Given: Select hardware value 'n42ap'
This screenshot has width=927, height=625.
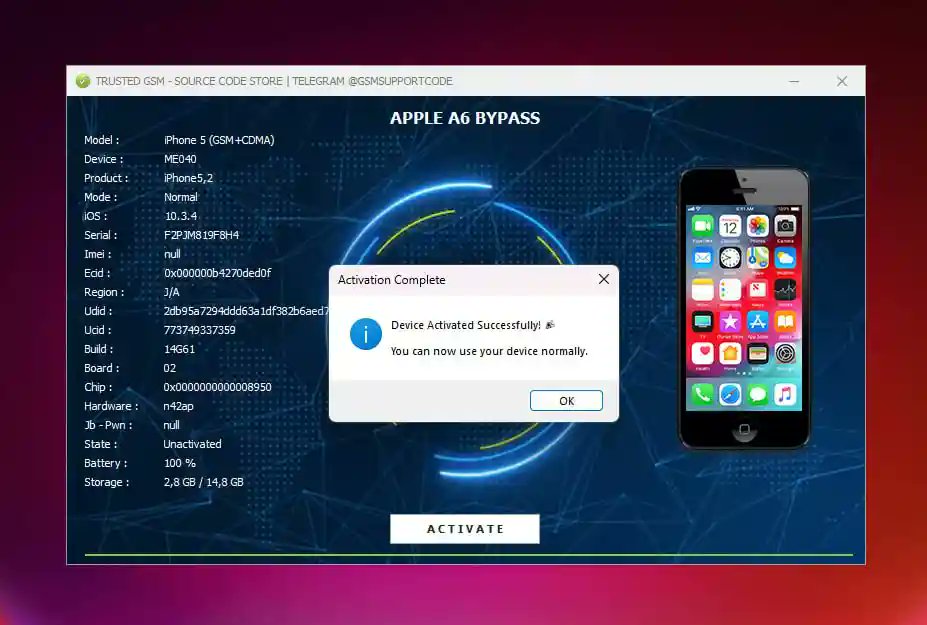Looking at the screenshot, I should (x=178, y=406).
